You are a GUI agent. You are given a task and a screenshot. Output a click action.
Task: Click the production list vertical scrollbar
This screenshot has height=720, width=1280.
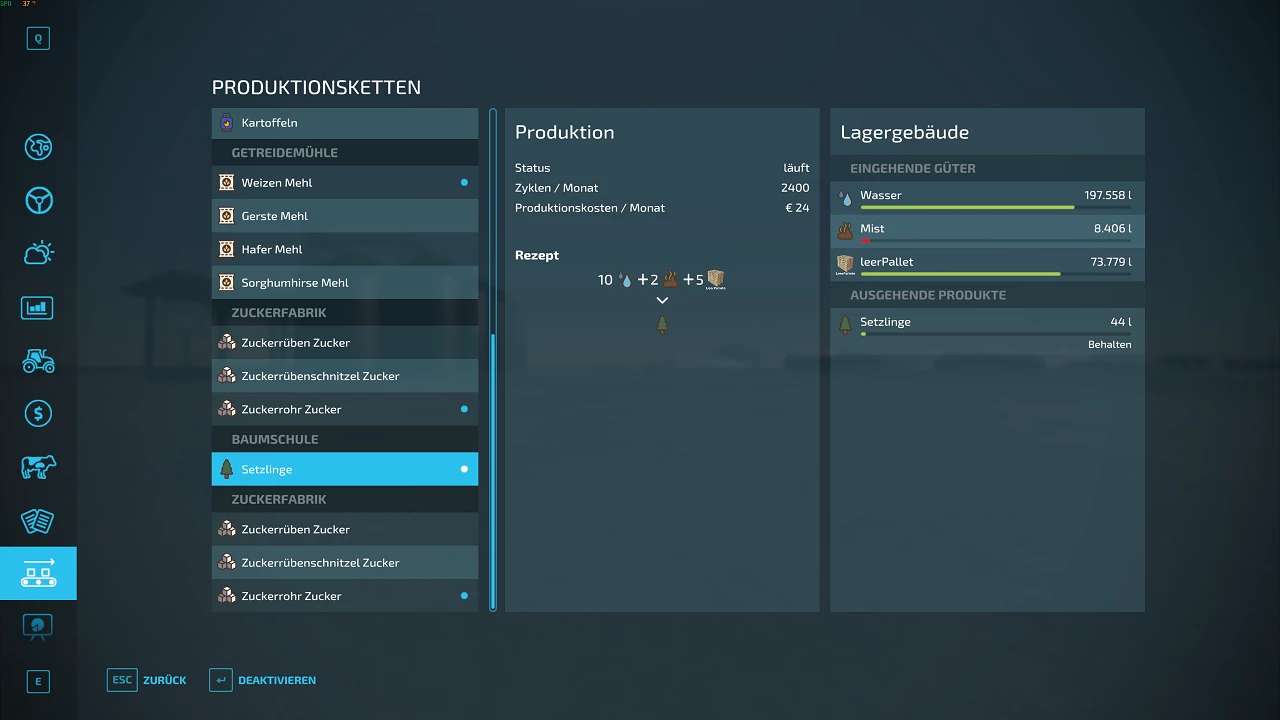pyautogui.click(x=493, y=470)
